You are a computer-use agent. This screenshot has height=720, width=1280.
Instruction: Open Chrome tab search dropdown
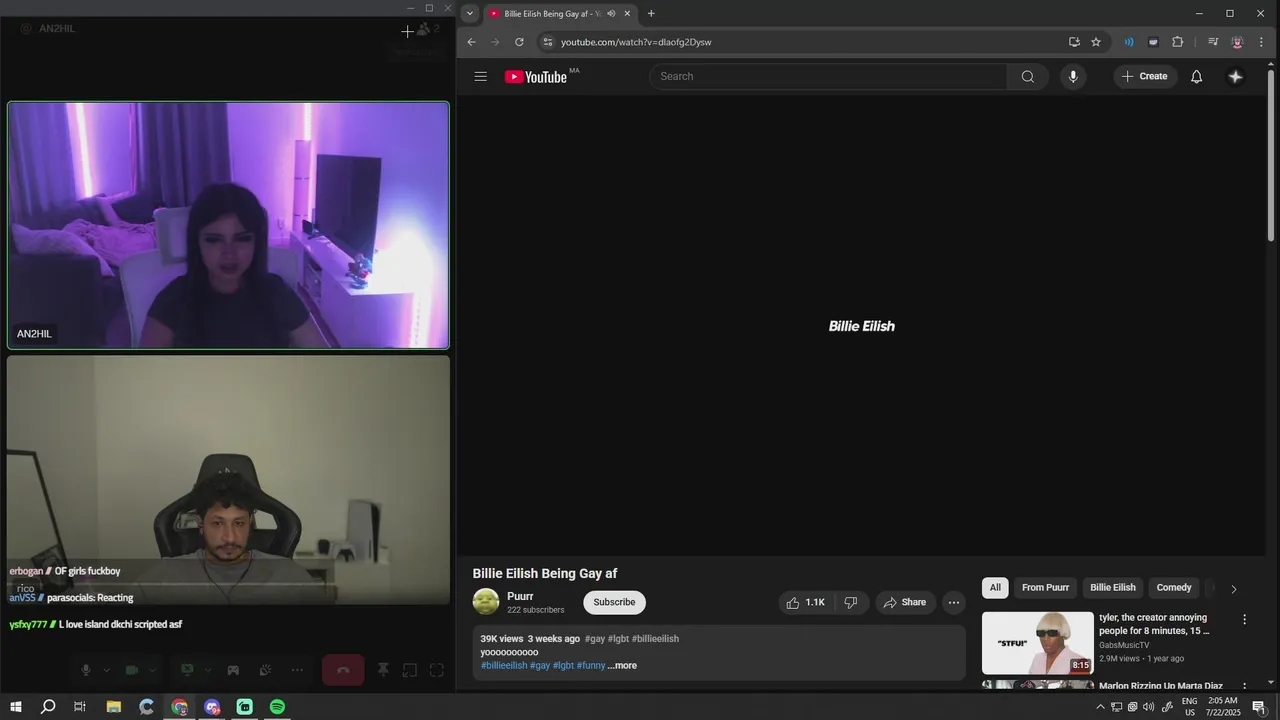pyautogui.click(x=470, y=14)
